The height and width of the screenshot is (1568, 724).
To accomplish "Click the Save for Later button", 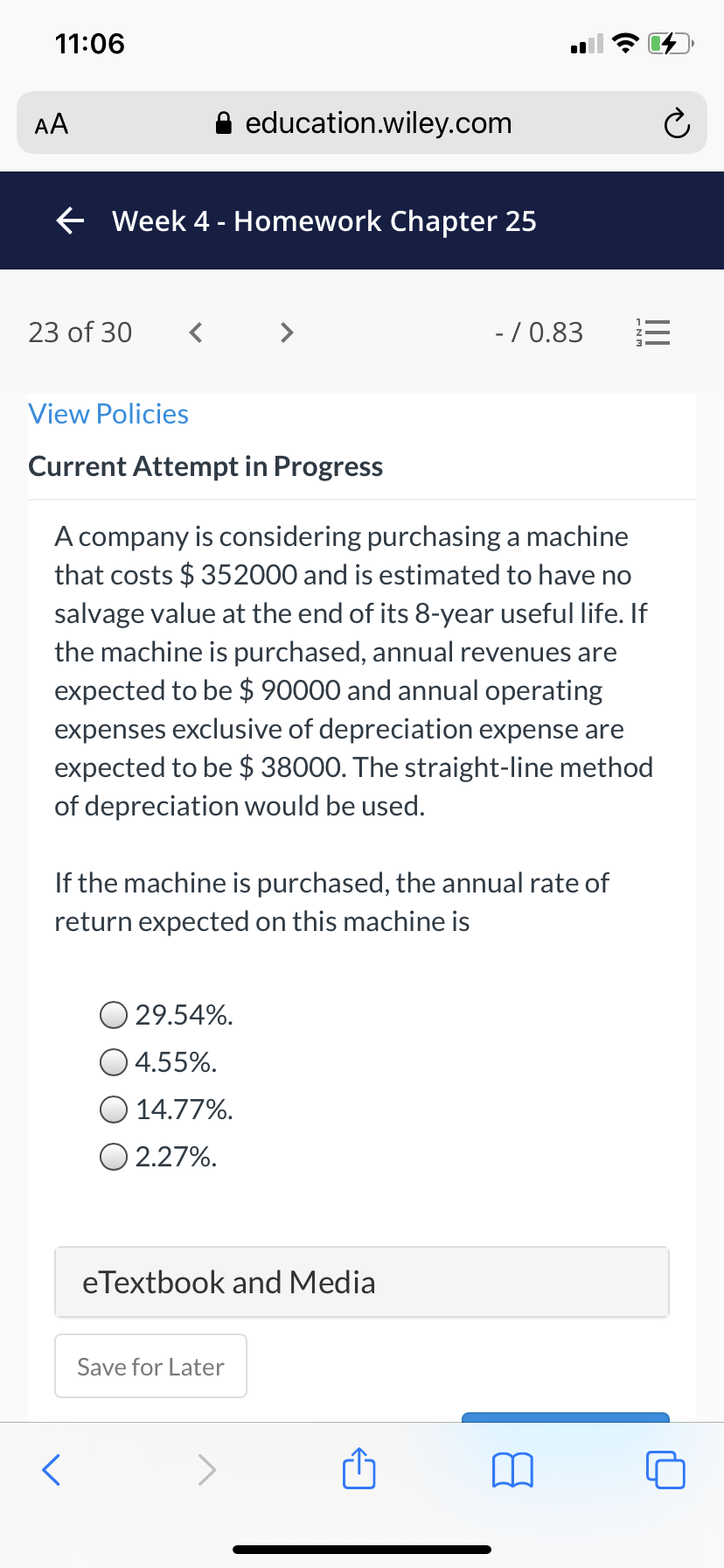I will [150, 1366].
